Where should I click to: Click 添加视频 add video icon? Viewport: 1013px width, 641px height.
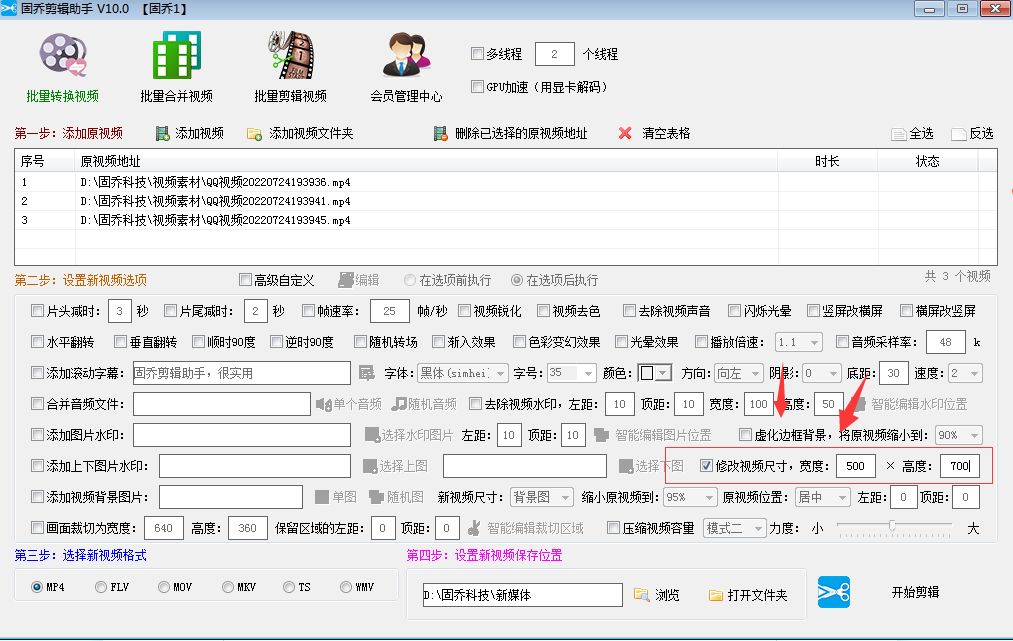point(162,134)
